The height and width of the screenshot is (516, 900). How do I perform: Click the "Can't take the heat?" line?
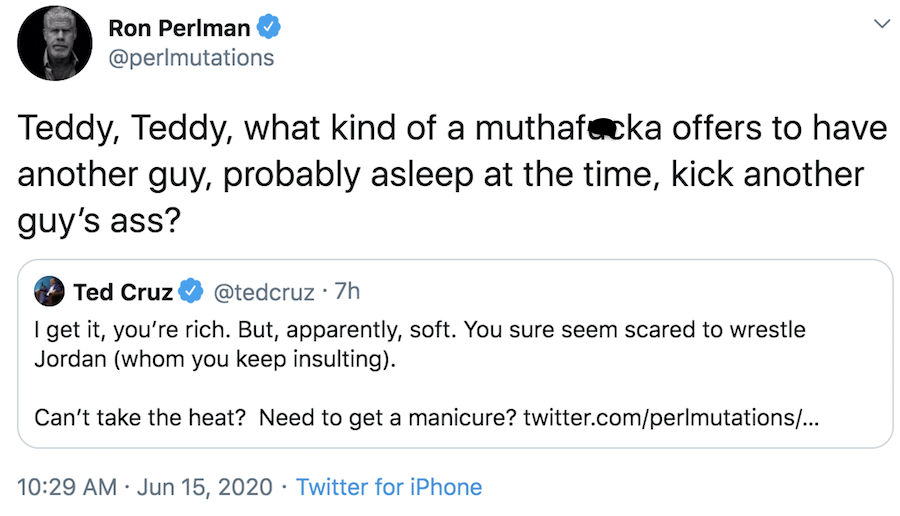click(x=140, y=416)
